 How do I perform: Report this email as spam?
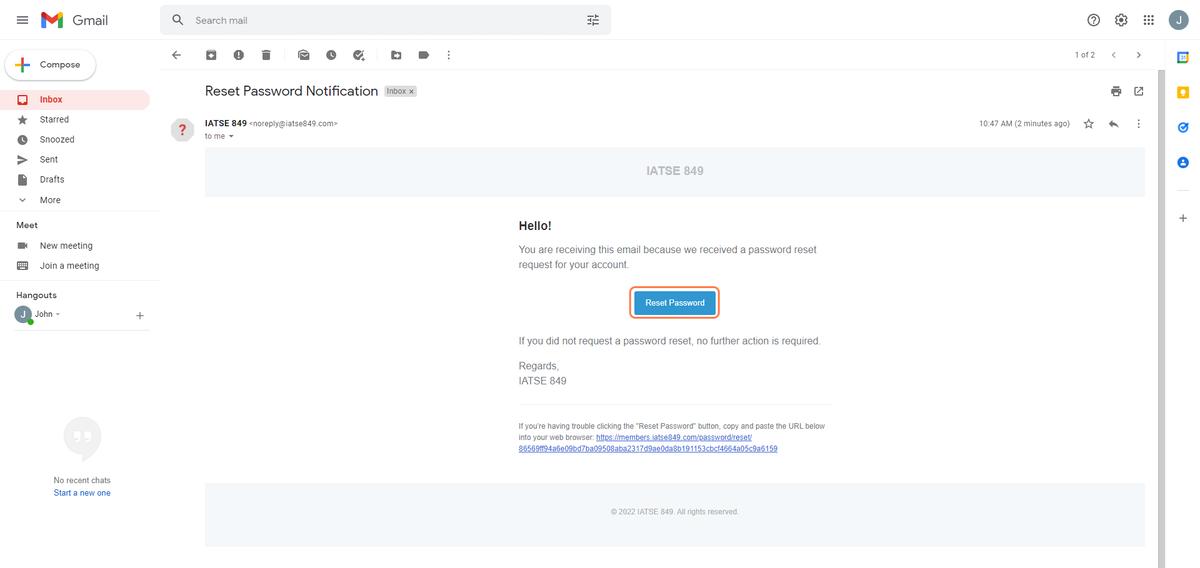238,55
